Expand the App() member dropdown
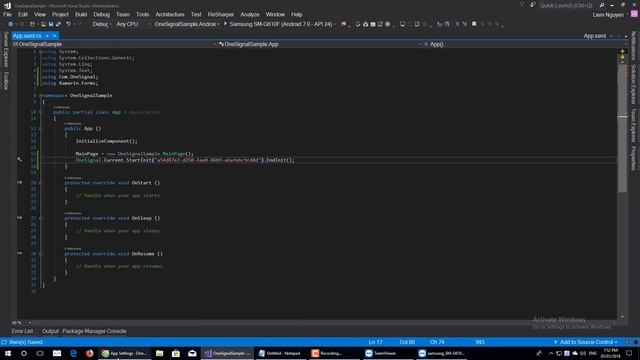 (x=524, y=44)
